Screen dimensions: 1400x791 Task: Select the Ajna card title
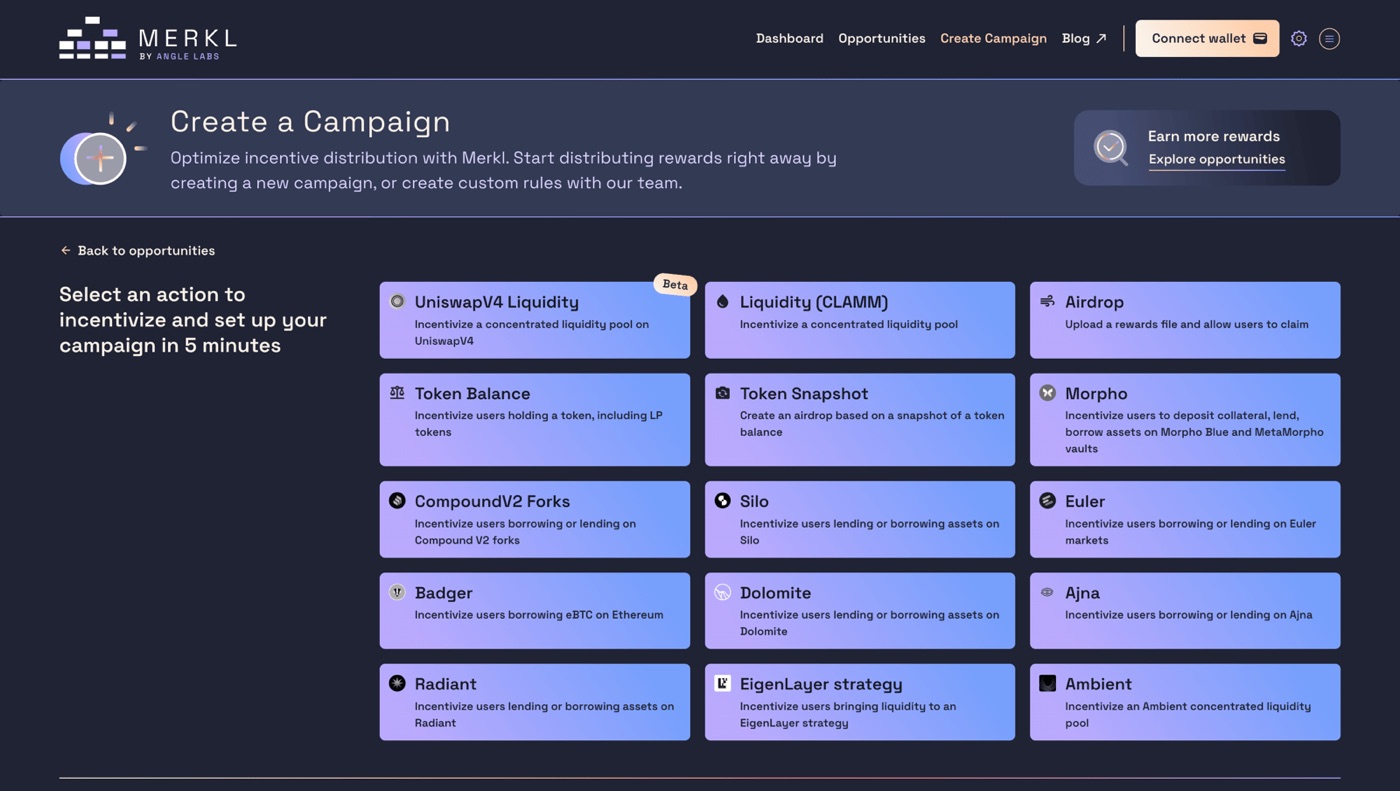coord(1082,592)
